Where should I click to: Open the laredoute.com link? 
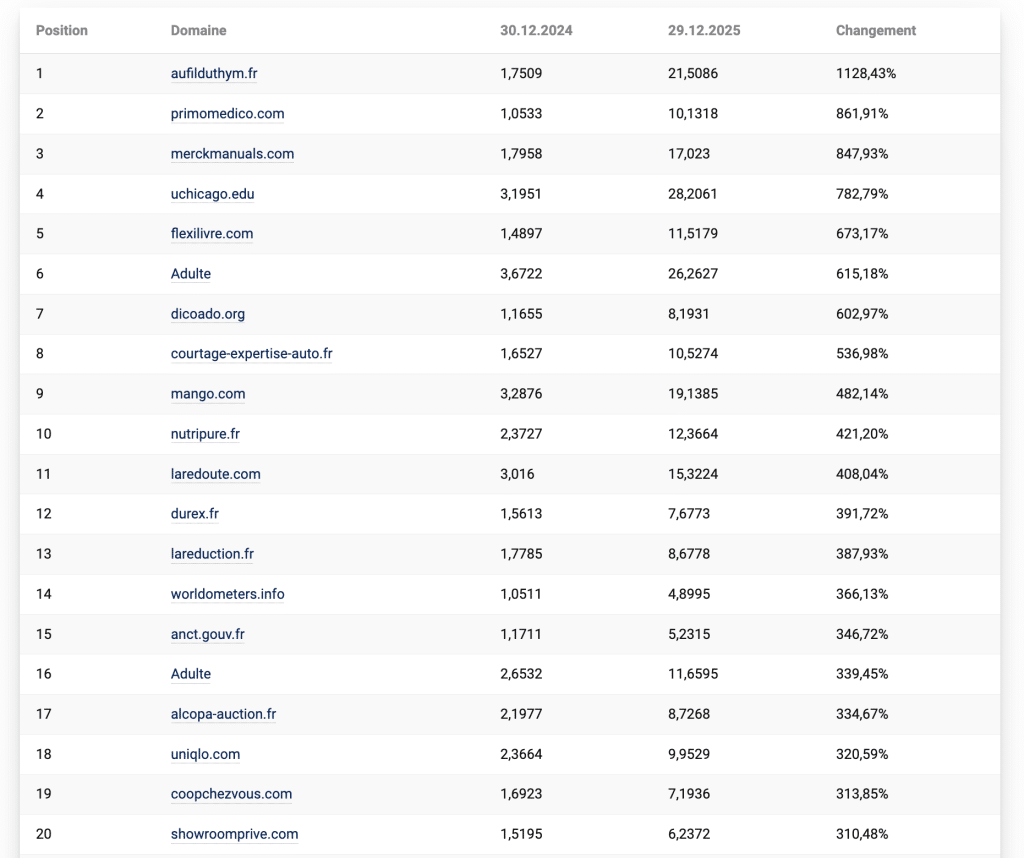(x=215, y=474)
